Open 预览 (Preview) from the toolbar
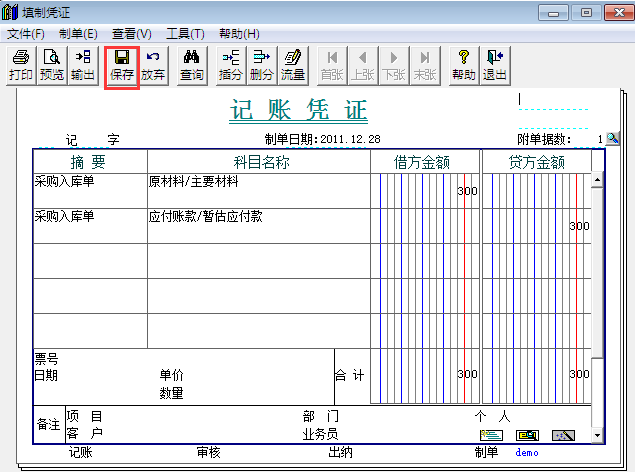Screen dimensions: 635x472 52,65
